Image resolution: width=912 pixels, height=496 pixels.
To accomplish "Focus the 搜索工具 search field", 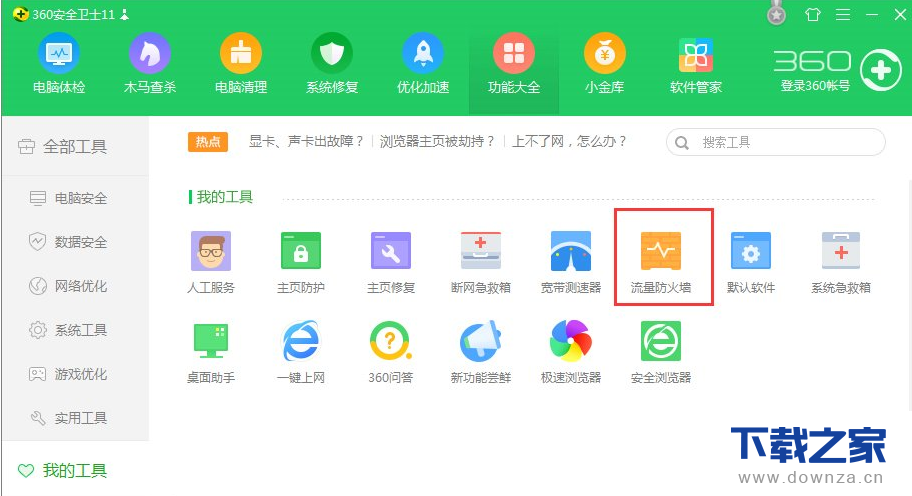I will pos(776,142).
